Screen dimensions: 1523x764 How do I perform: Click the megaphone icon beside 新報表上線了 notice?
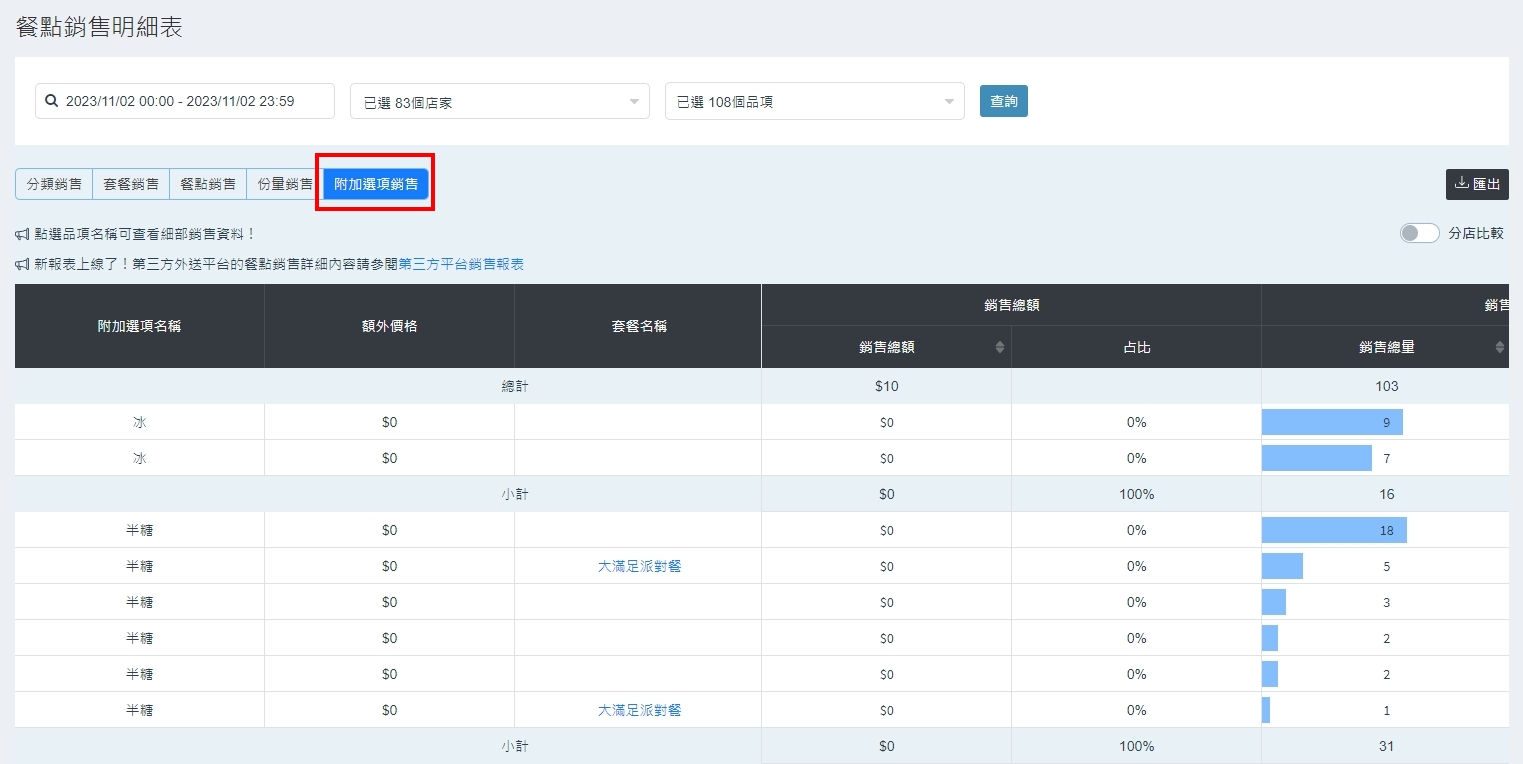coord(22,264)
